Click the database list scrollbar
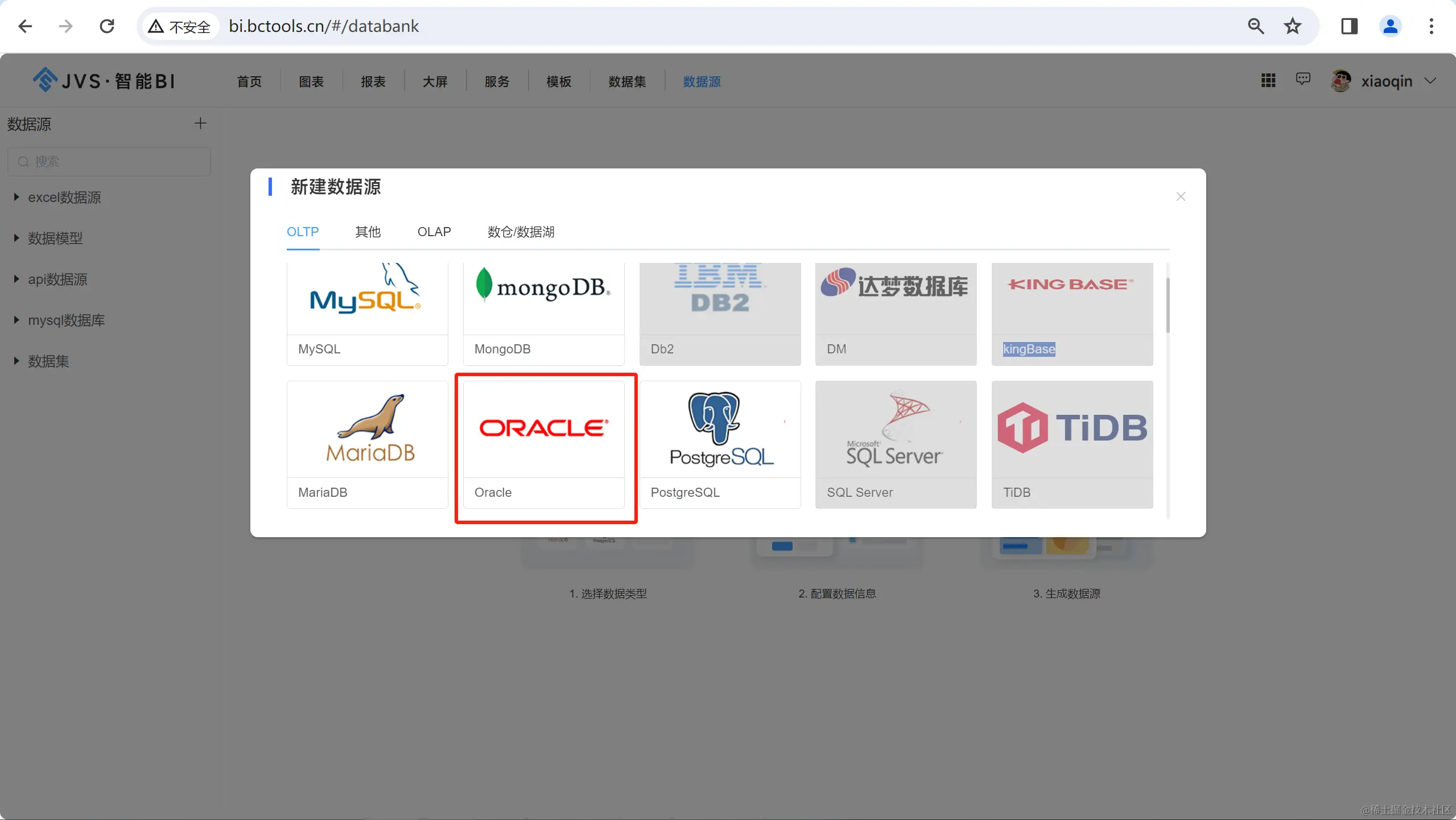Viewport: 1456px width, 820px height. click(x=1168, y=305)
